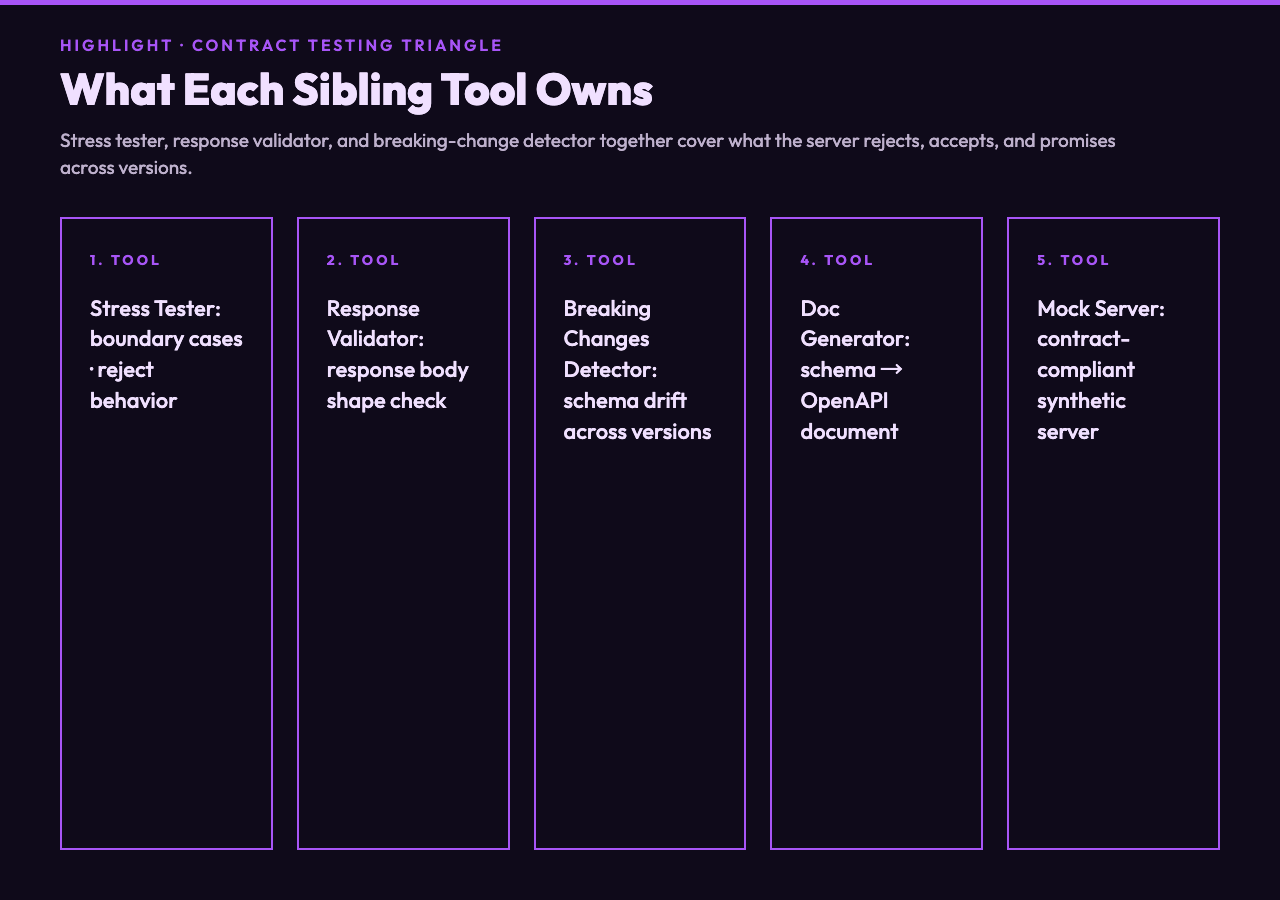The width and height of the screenshot is (1280, 900).
Task: Click the OpenAPI document text
Action: coord(849,416)
